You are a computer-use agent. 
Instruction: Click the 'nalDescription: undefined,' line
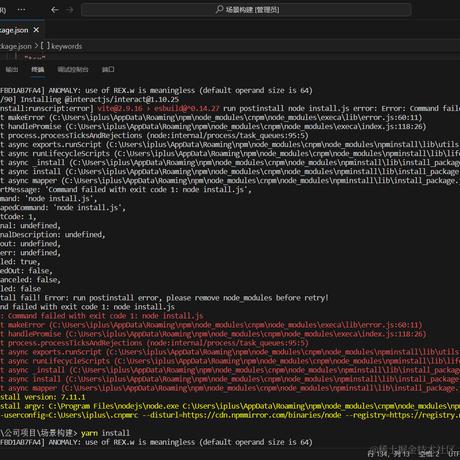pos(53,235)
